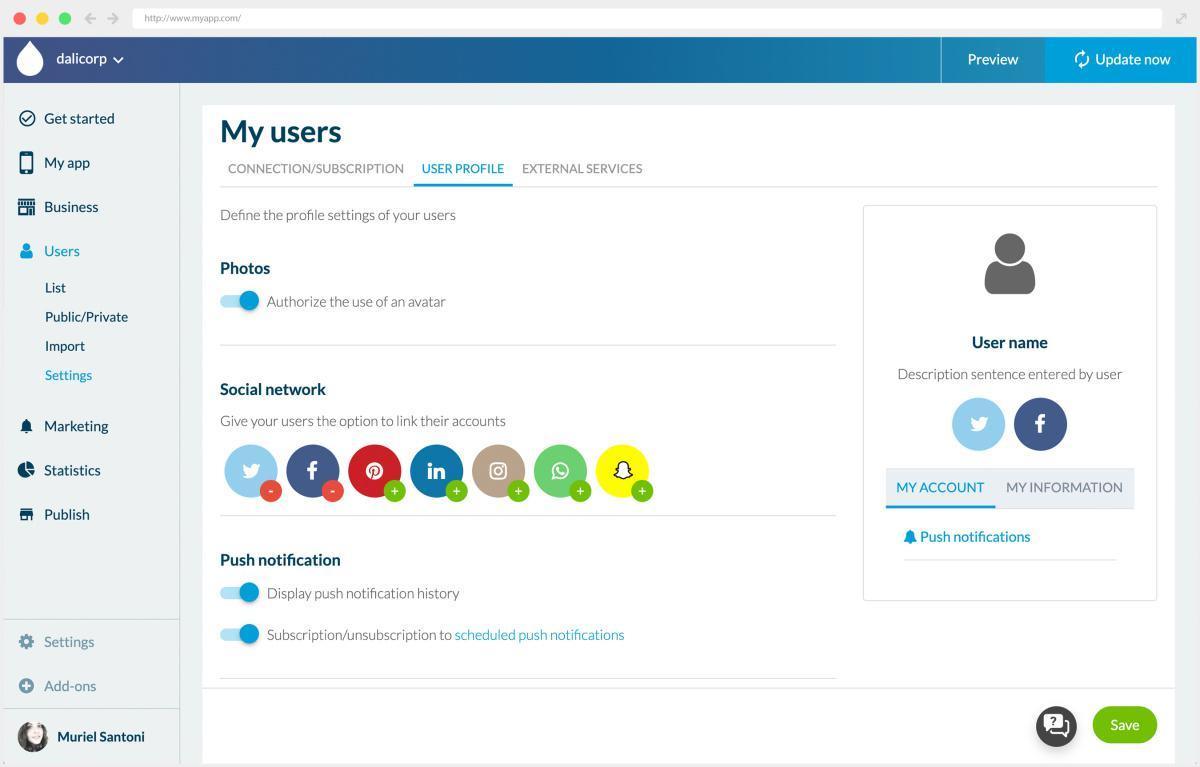Add Pinterest social network
The width and height of the screenshot is (1200, 767).
click(394, 491)
